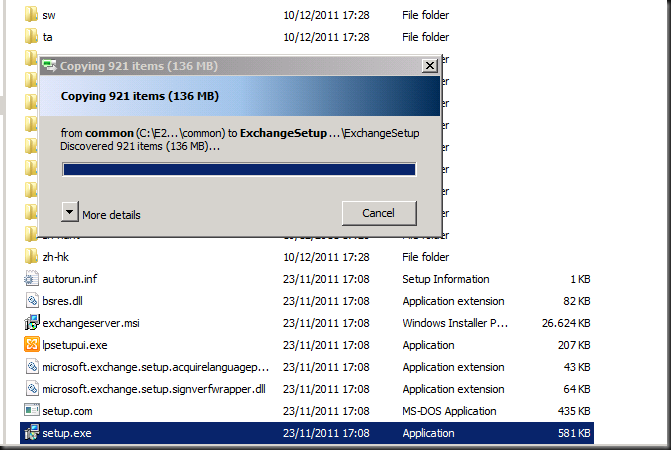
Task: Click the 207 KB size of lpsetupui.exe
Action: point(574,345)
